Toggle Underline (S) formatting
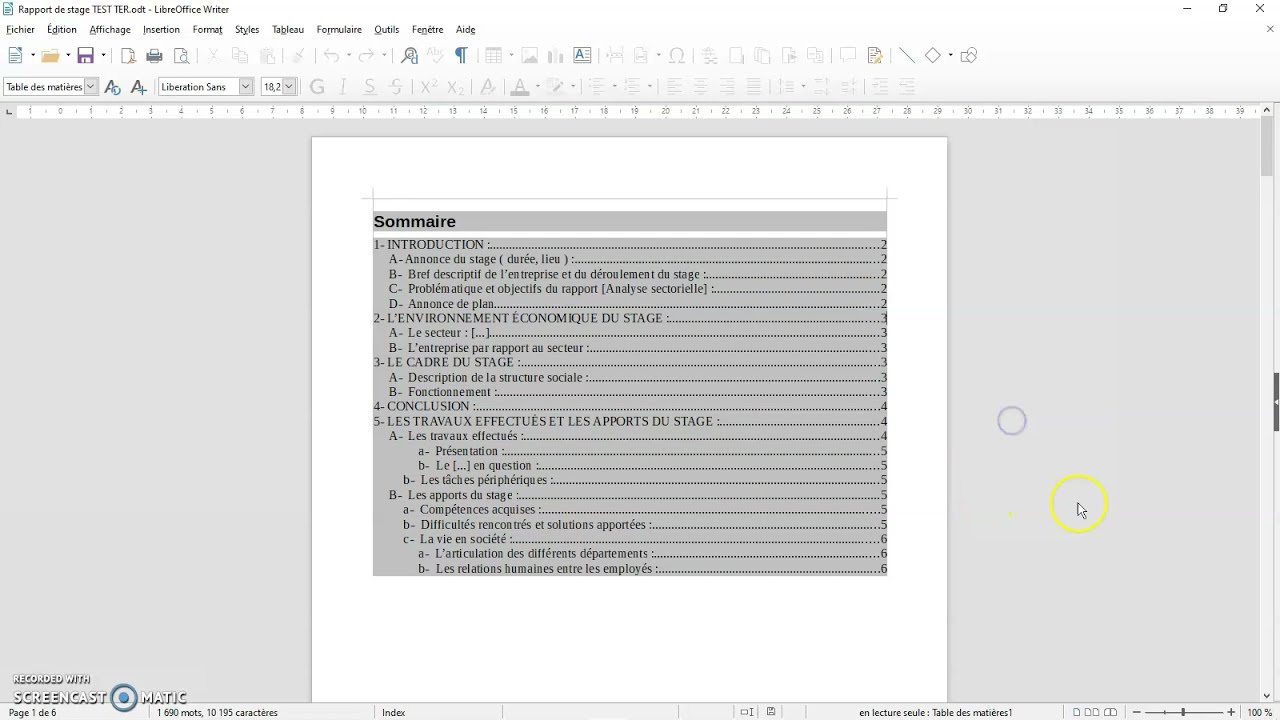The image size is (1280, 720). point(370,87)
